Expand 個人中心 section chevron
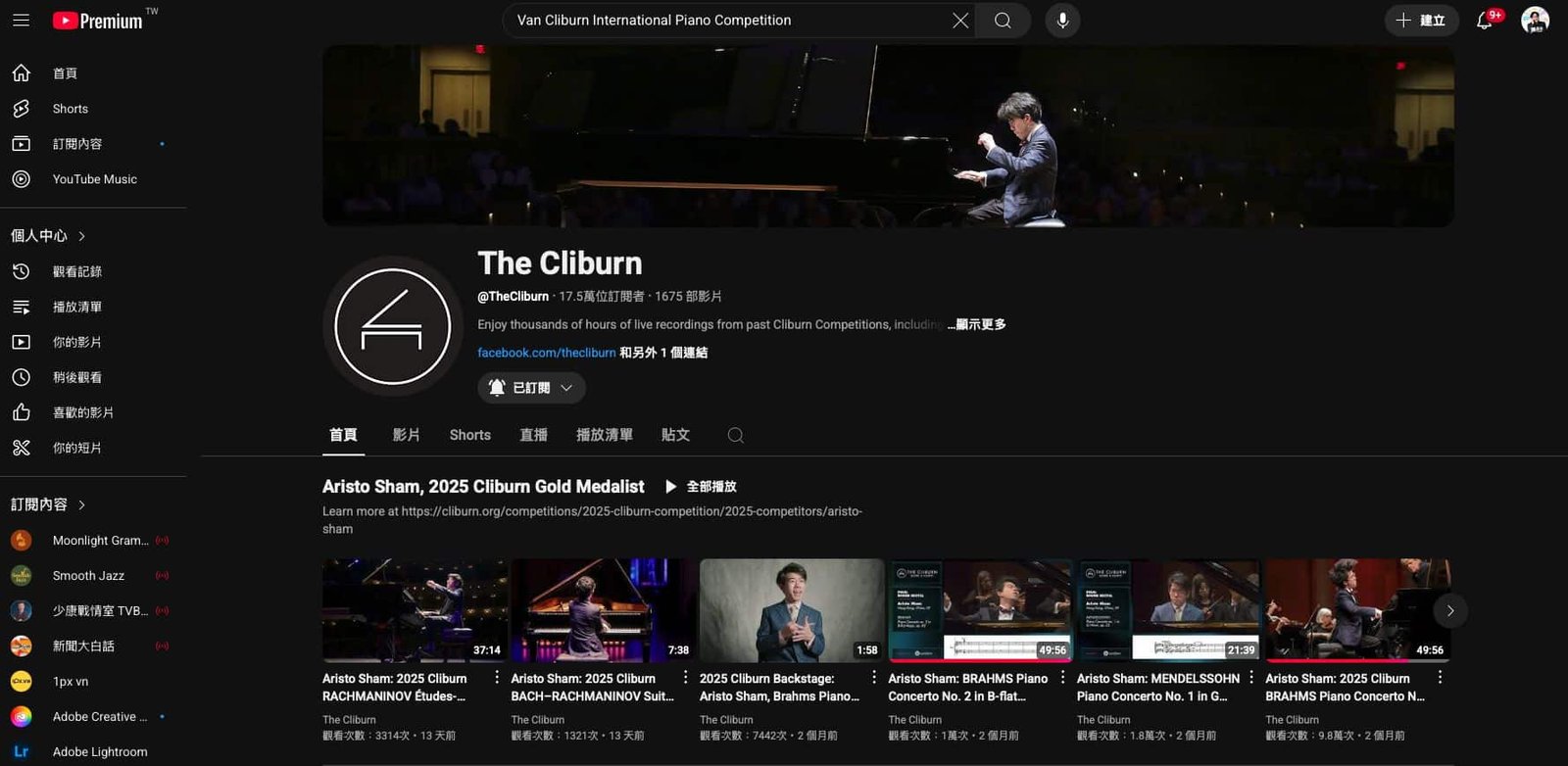 pos(82,236)
